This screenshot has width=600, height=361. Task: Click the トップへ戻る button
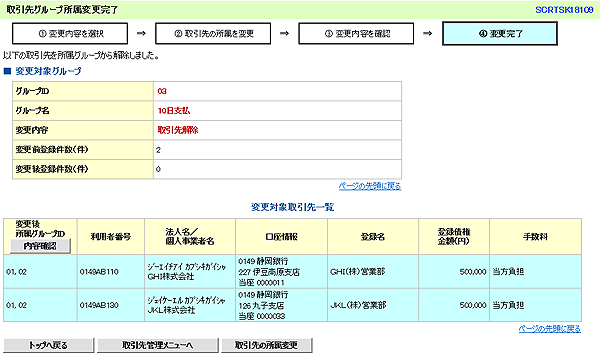tap(48, 345)
